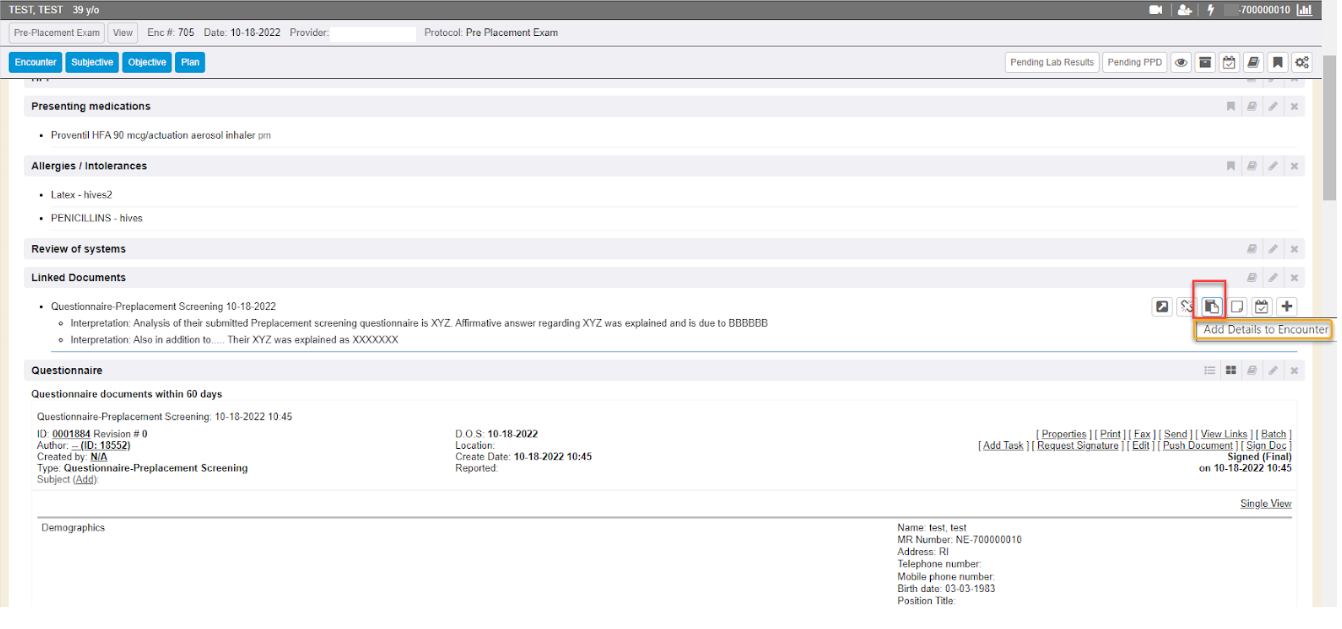This screenshot has width=1342, height=629.
Task: Click the unlink document broken-chain icon
Action: (1186, 306)
